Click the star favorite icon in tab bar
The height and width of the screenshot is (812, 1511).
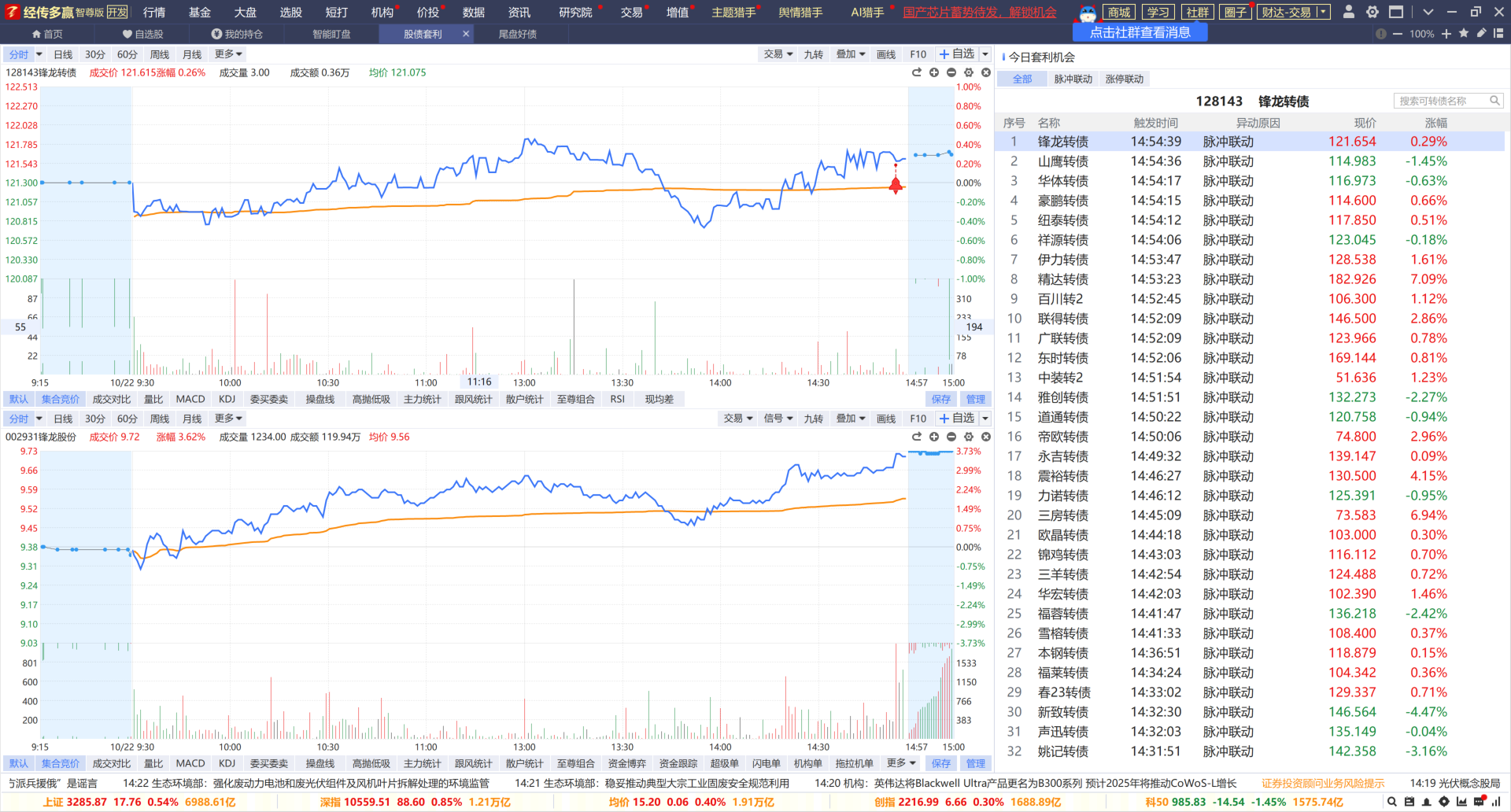click(1463, 33)
